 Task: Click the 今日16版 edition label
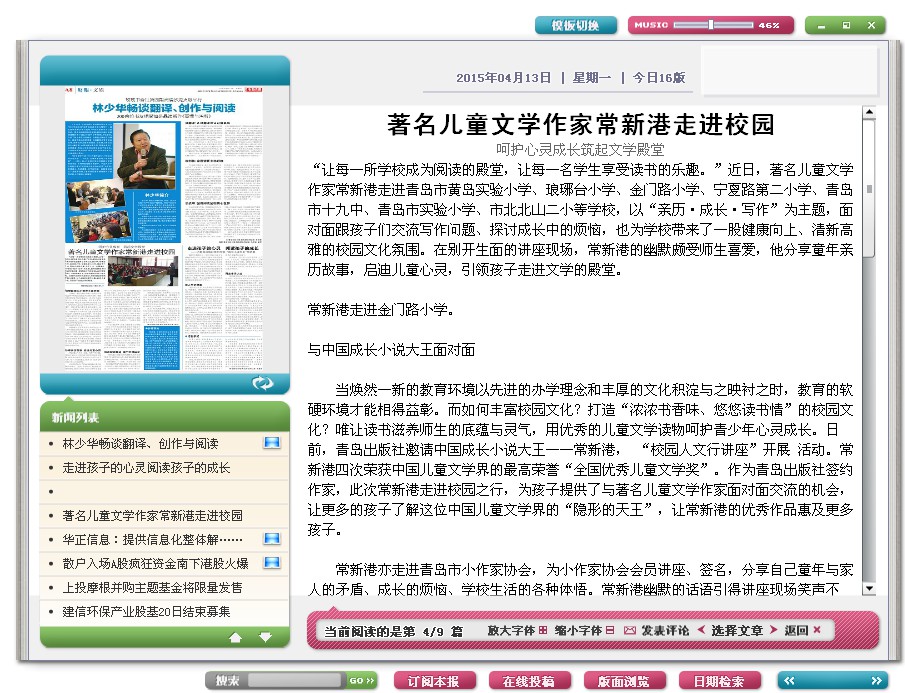659,77
